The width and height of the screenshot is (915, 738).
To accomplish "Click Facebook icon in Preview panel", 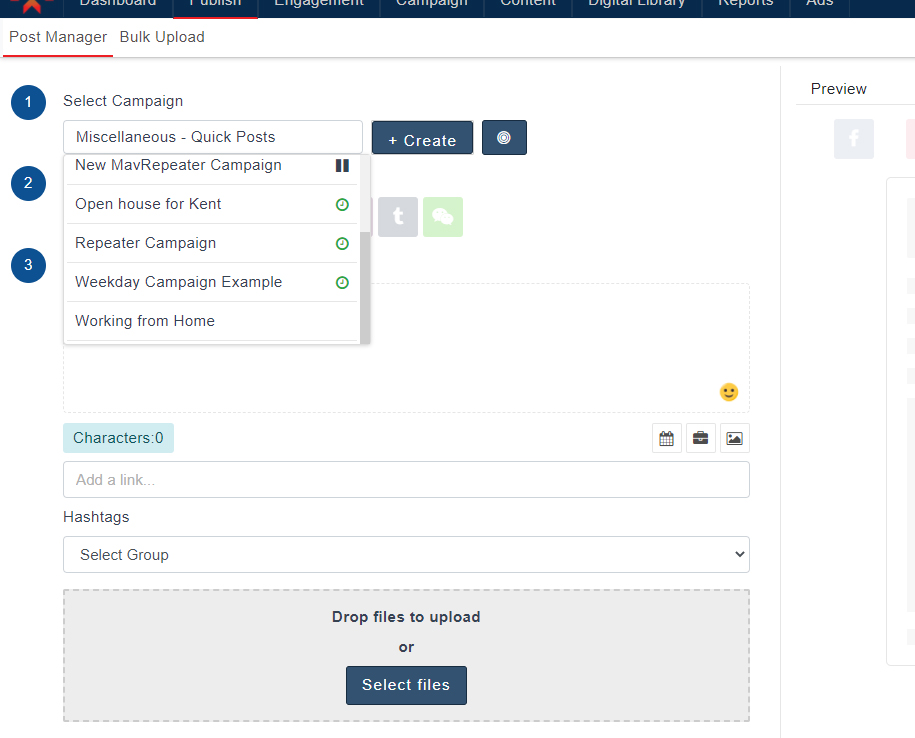I will click(x=853, y=139).
